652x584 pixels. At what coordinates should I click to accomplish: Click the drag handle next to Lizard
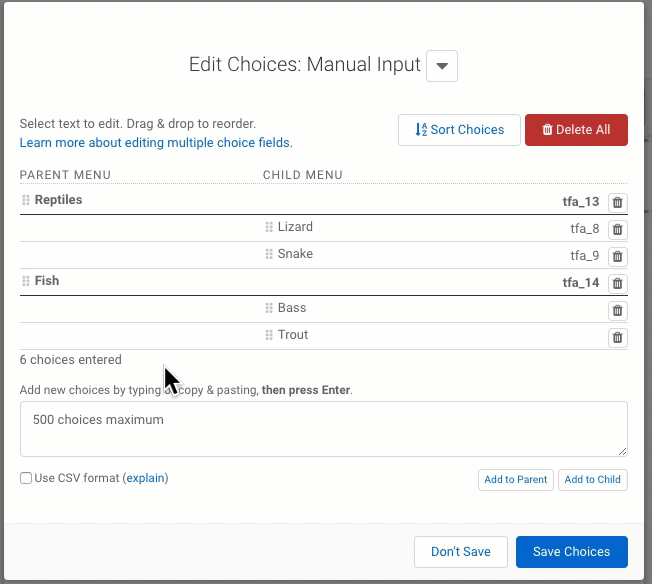[269, 227]
